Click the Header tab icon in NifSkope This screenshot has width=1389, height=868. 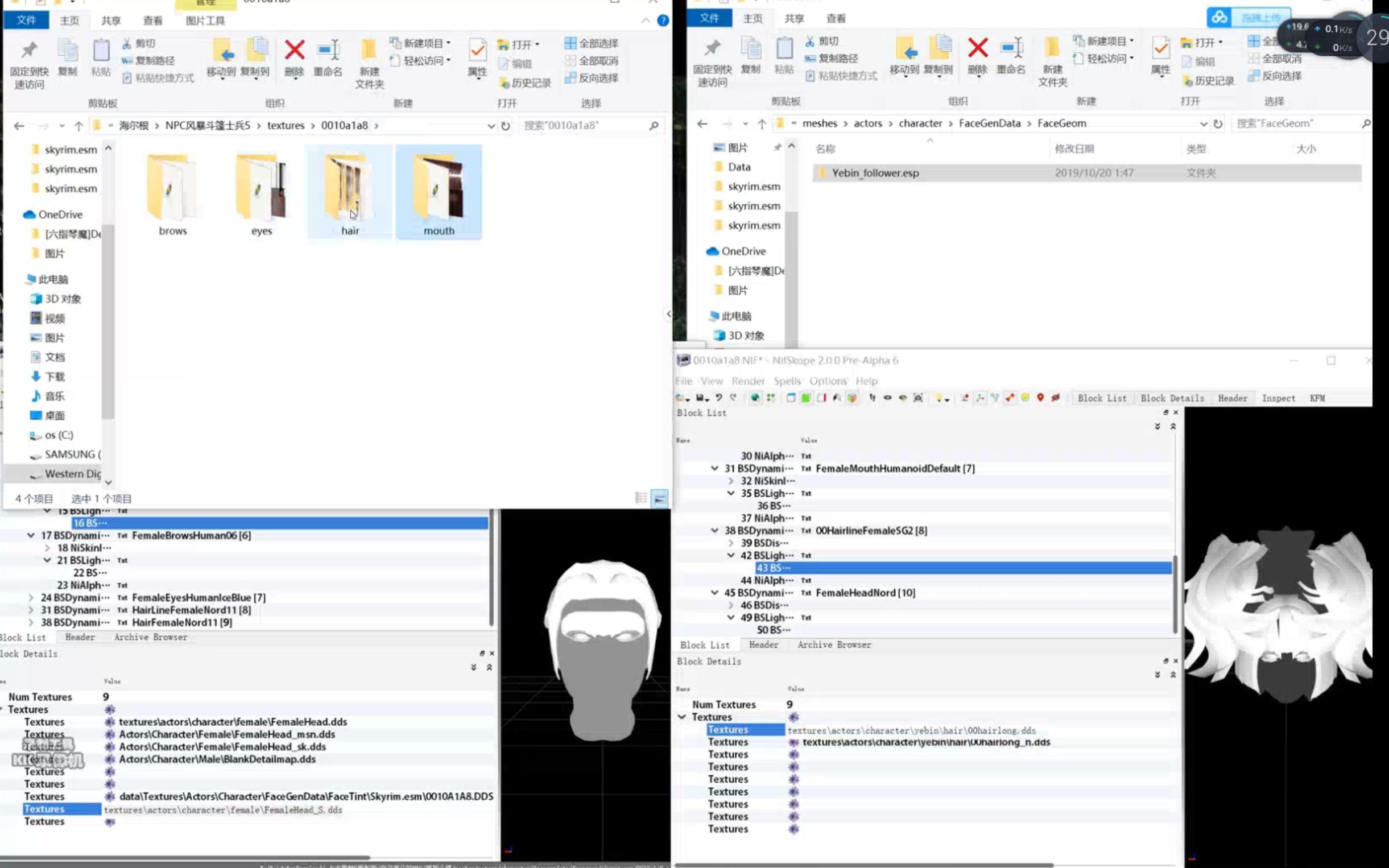coord(1232,398)
